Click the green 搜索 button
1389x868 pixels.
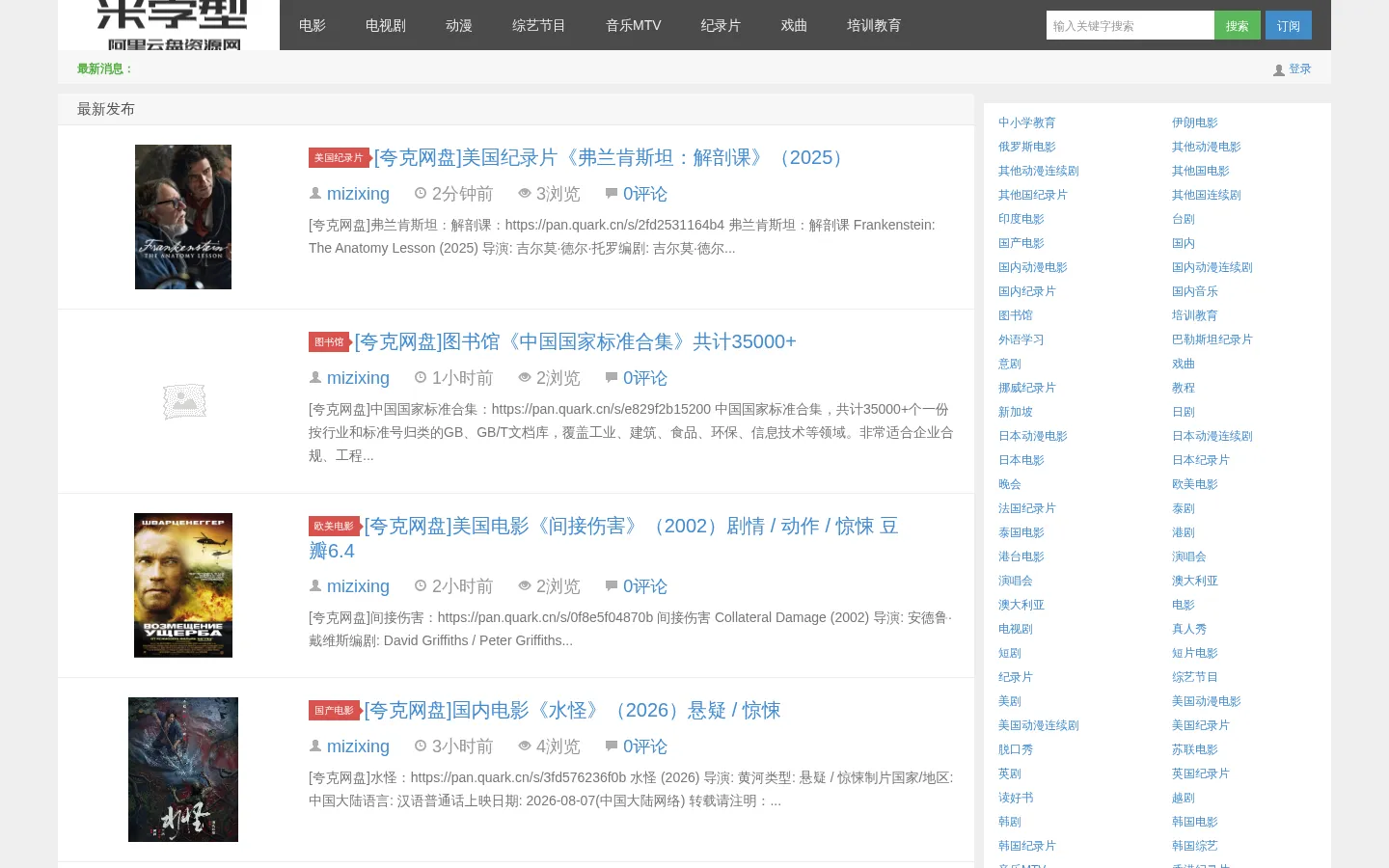1238,25
